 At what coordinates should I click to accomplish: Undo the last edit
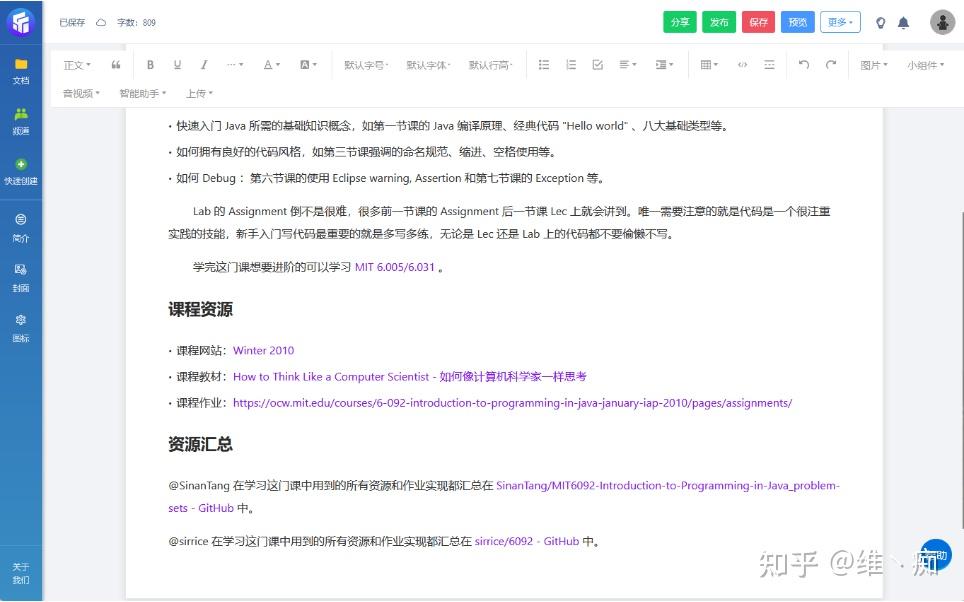point(804,65)
